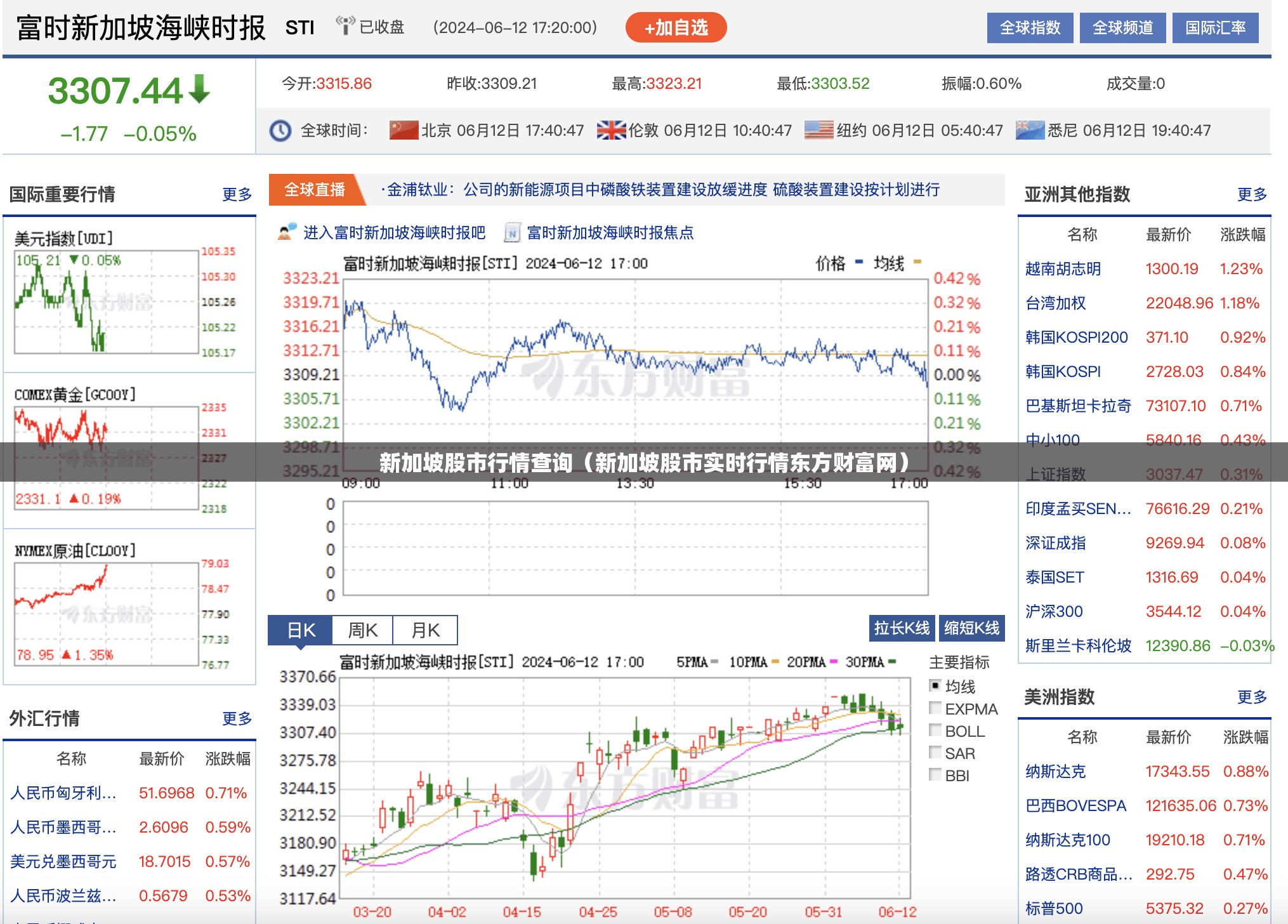This screenshot has height=924, width=1288.
Task: Click the green down arrow beside 3307.44
Action: point(199,89)
